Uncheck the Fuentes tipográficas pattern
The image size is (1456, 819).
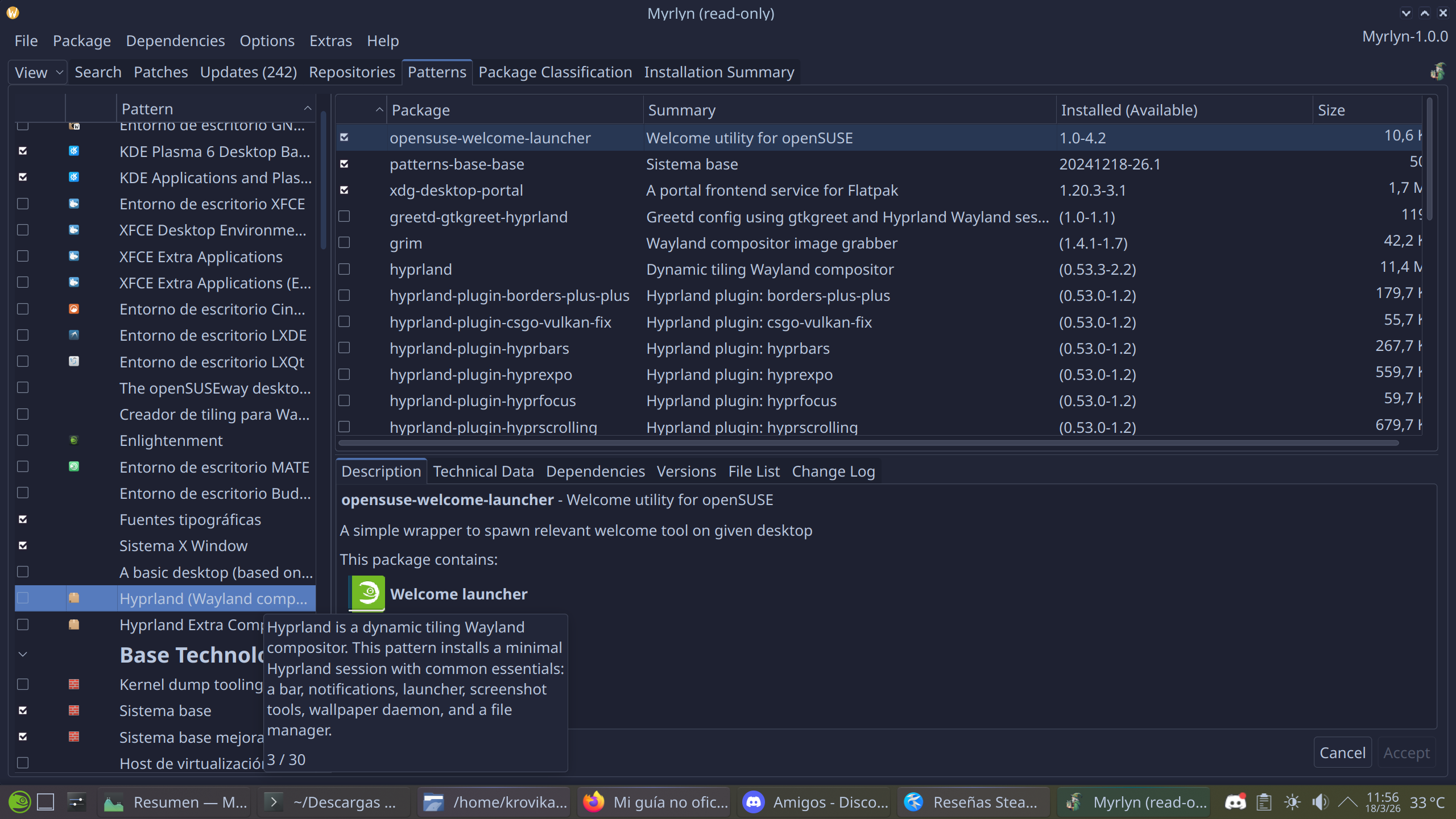23,519
